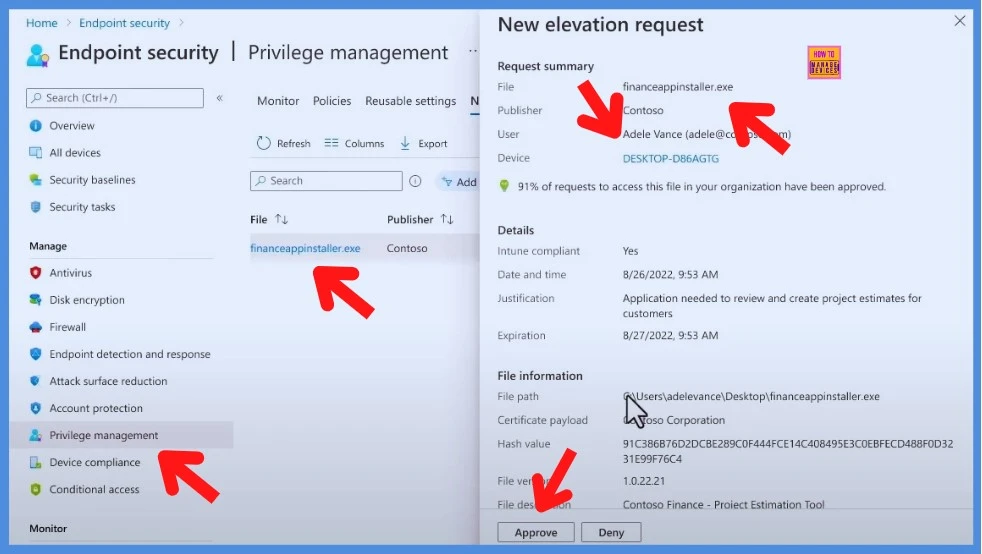Click the Refresh circular arrow icon
Screen dimensions: 982x554
264,143
